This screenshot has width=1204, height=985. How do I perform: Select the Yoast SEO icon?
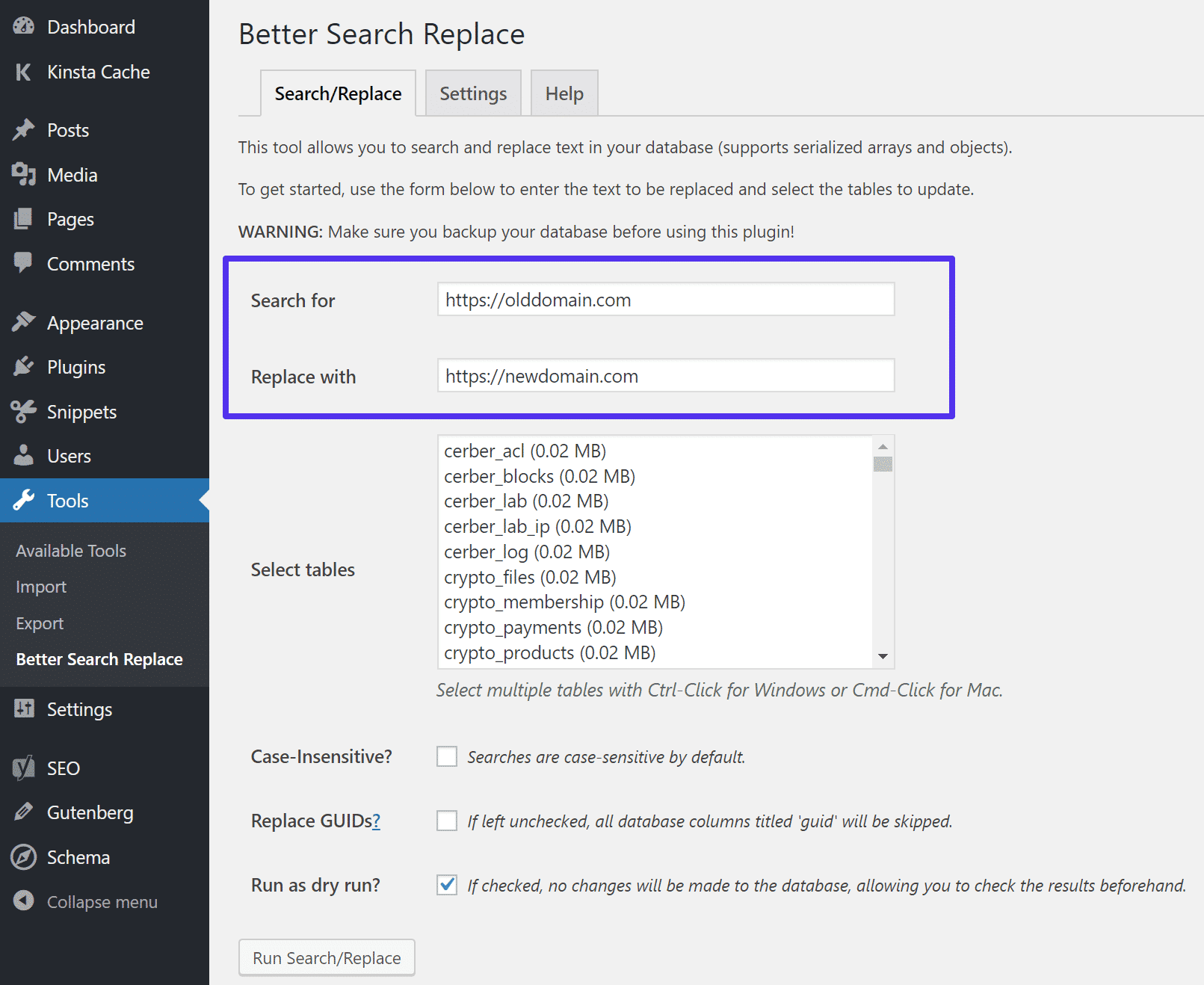pyautogui.click(x=23, y=768)
